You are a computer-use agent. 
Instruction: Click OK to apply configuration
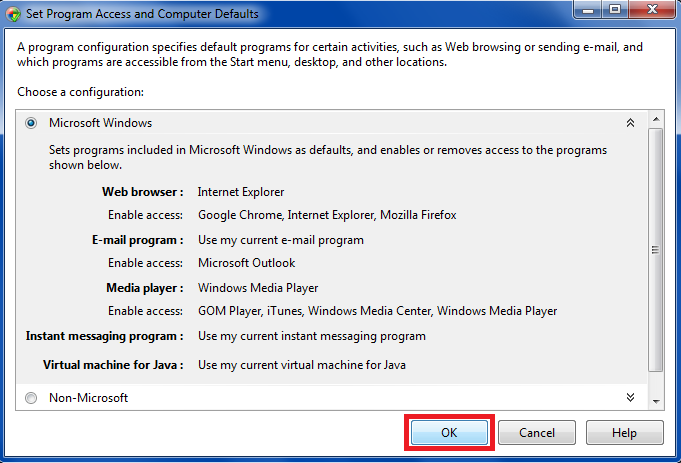(x=449, y=433)
